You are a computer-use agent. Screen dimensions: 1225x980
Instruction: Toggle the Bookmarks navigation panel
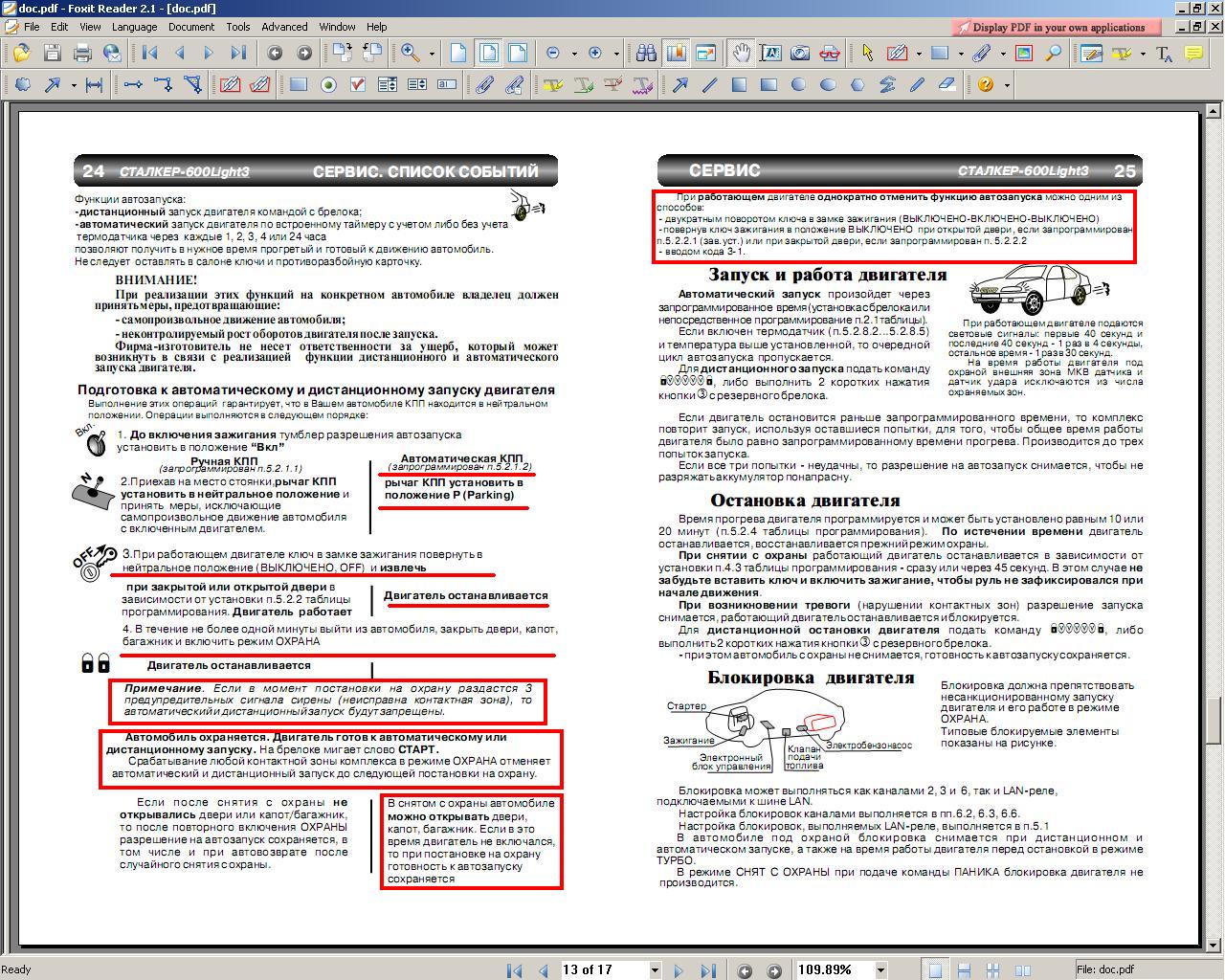tap(677, 54)
